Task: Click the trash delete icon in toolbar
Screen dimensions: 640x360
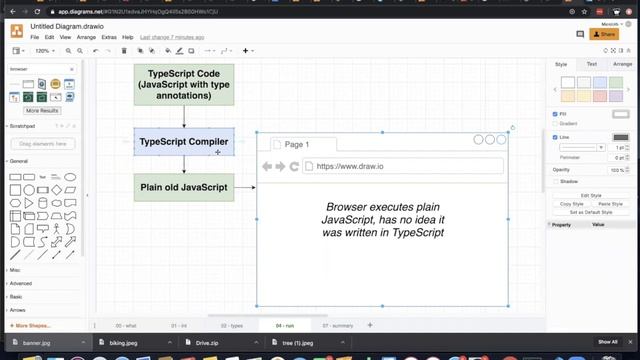Action: point(124,51)
